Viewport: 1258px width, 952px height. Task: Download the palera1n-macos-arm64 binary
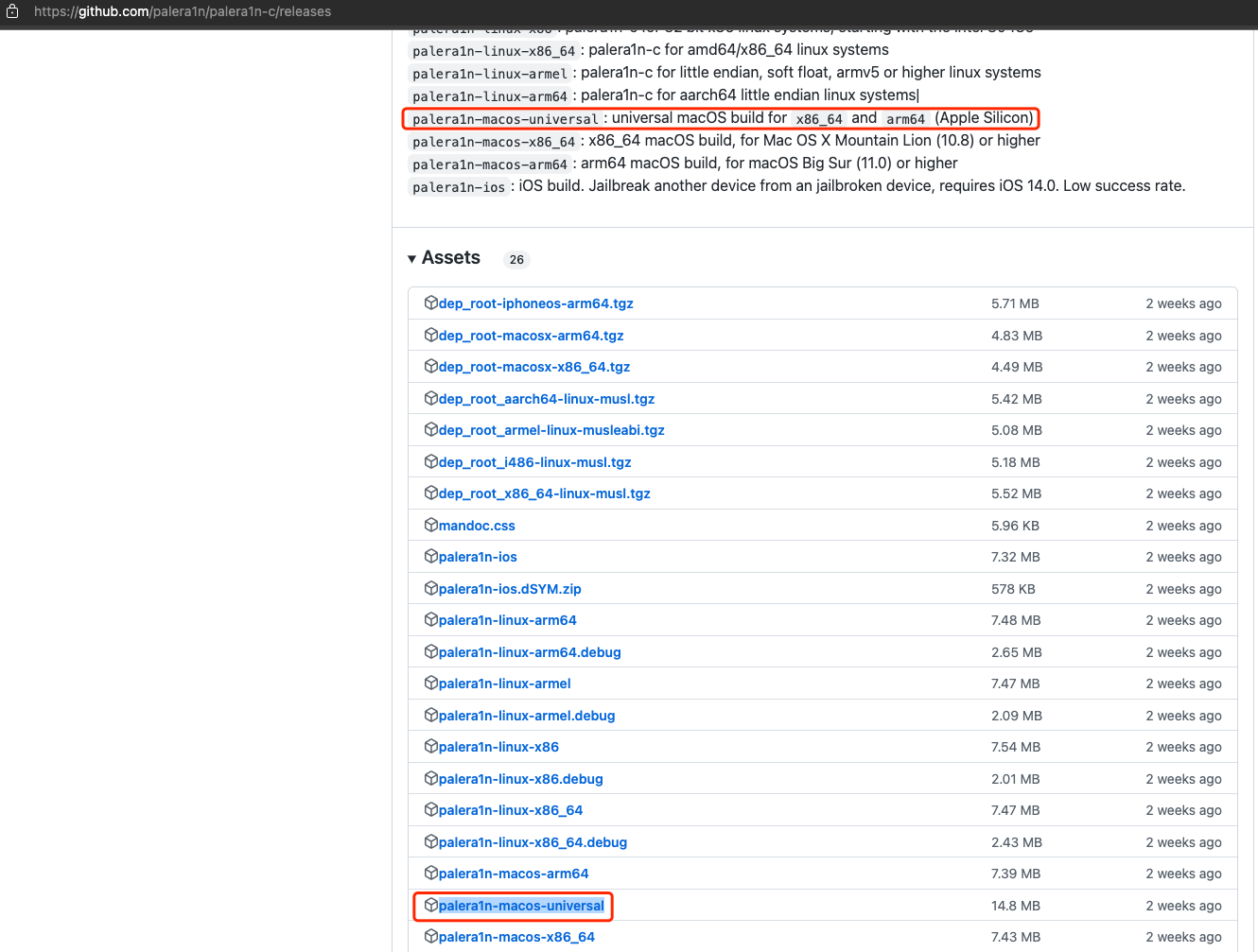tap(514, 874)
